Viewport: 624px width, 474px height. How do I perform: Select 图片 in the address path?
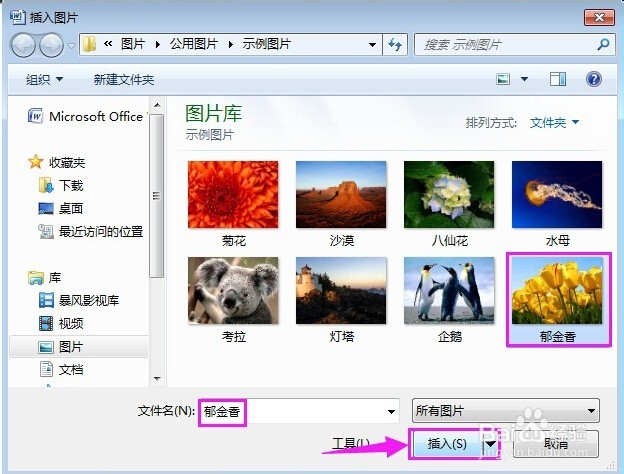(133, 44)
